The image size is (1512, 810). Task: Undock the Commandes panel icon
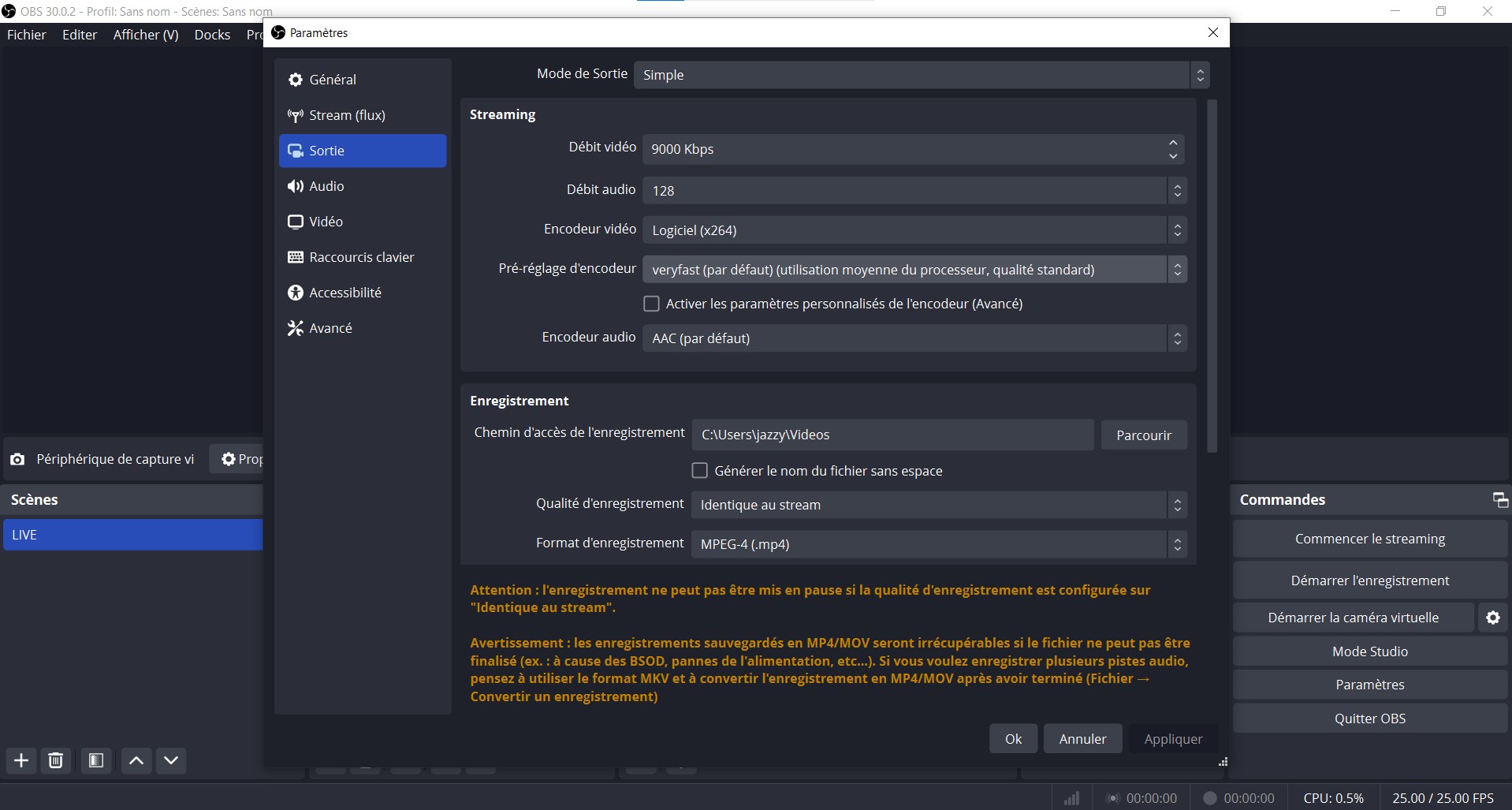(x=1499, y=499)
